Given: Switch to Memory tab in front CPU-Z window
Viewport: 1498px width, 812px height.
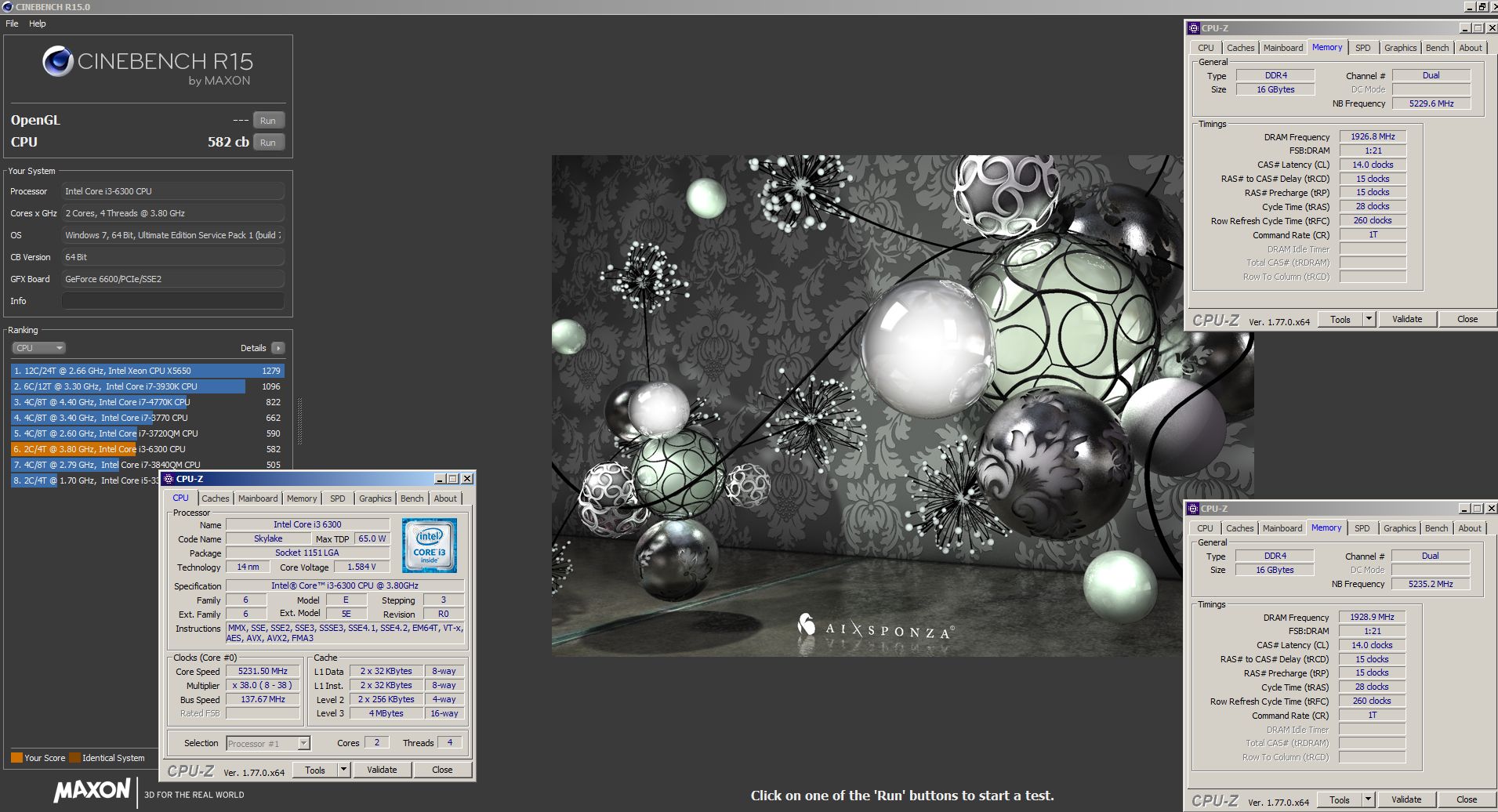Looking at the screenshot, I should [302, 498].
